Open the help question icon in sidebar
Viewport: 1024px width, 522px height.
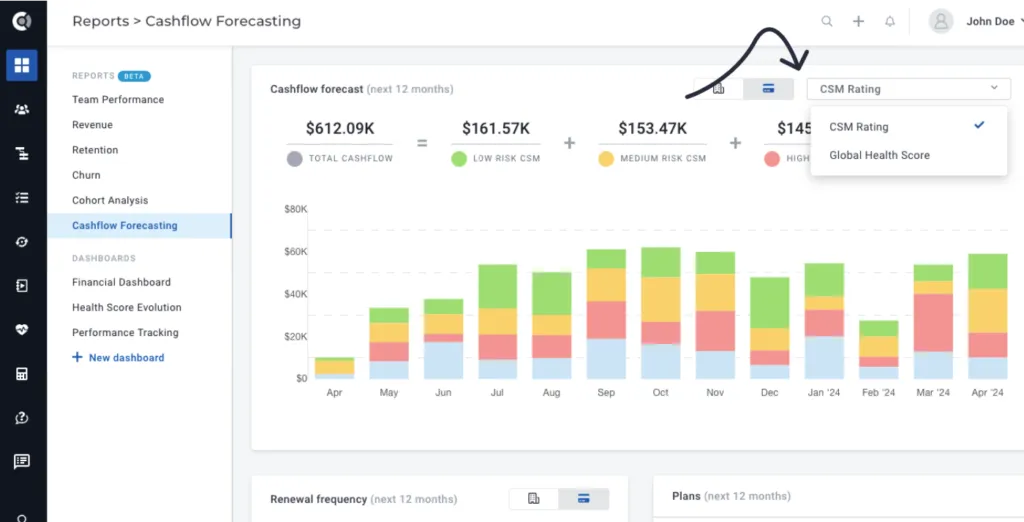click(22, 418)
